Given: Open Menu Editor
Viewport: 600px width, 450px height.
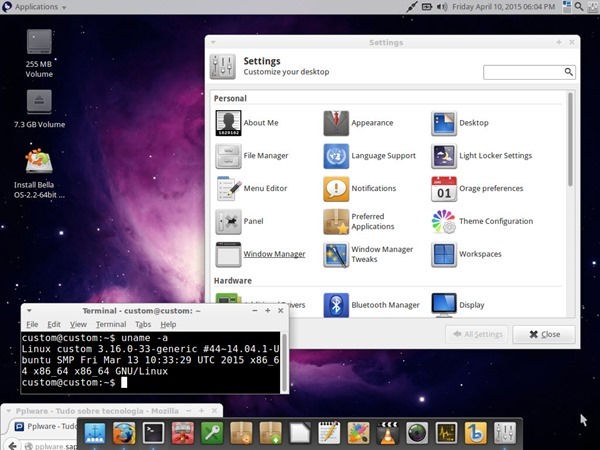Looking at the screenshot, I should (x=251, y=188).
